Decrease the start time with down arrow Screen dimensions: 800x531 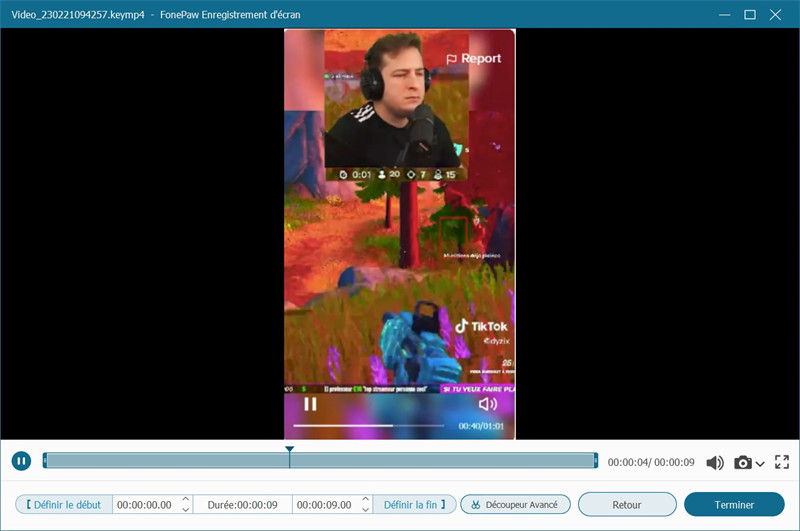186,510
